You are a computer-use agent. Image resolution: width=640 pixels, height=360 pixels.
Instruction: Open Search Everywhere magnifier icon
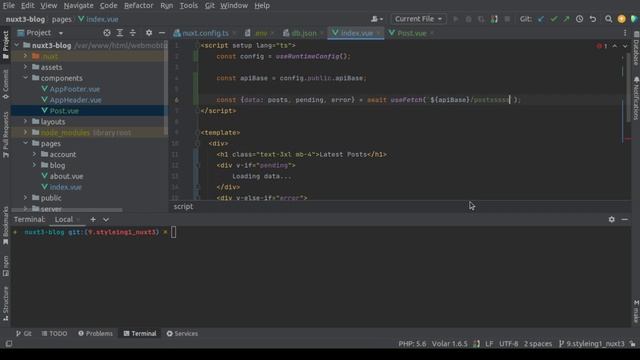point(609,19)
